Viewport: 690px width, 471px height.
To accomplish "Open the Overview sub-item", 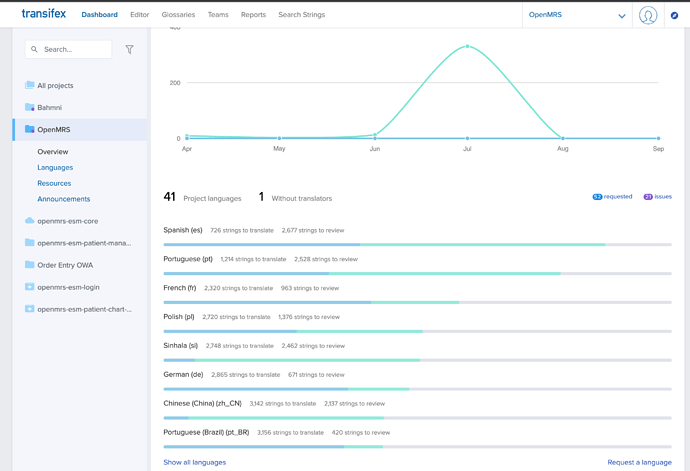I will (53, 151).
